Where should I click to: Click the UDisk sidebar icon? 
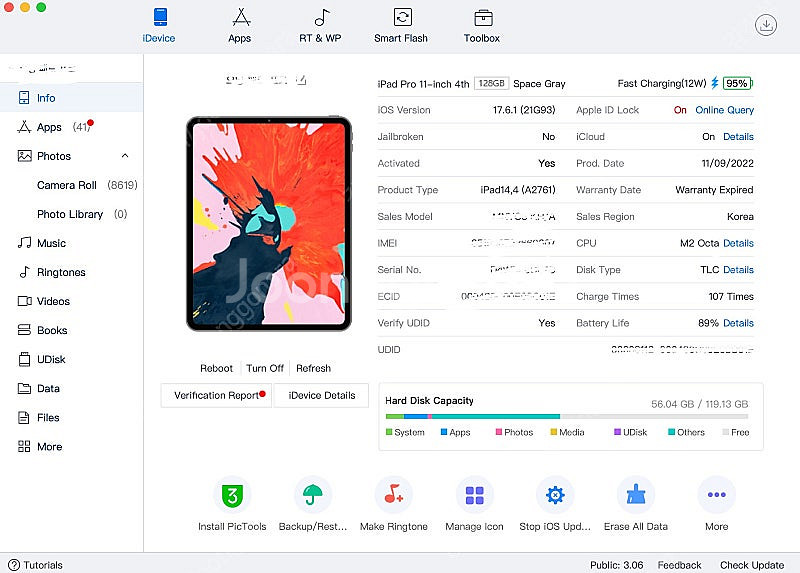tap(24, 359)
